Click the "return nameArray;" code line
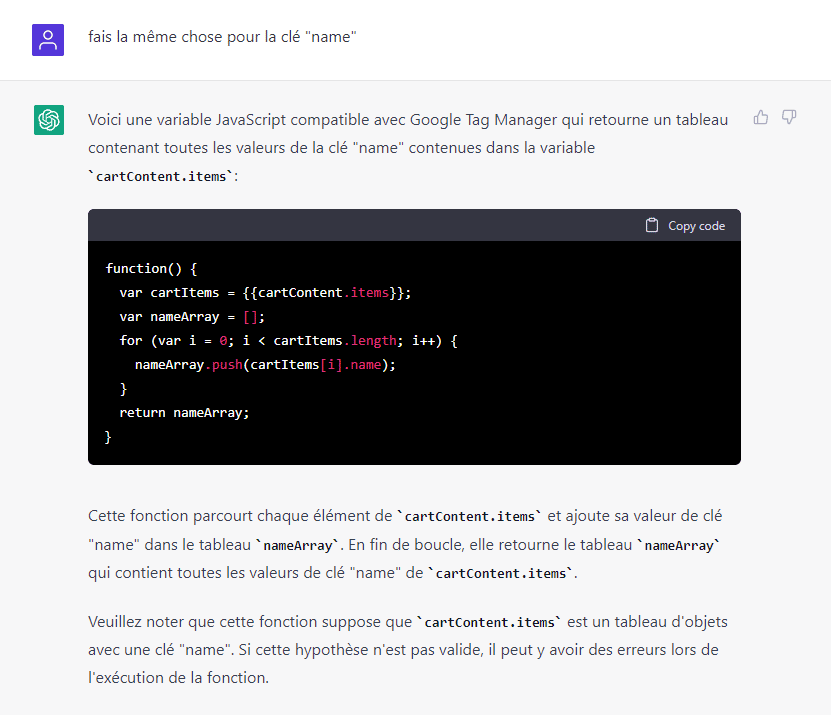 [184, 413]
